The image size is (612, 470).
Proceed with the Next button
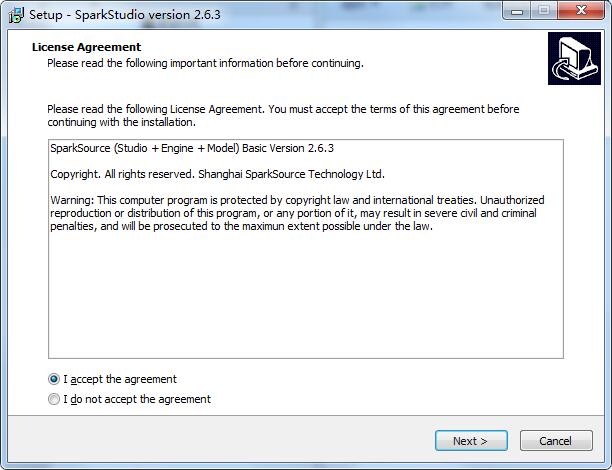(x=470, y=441)
